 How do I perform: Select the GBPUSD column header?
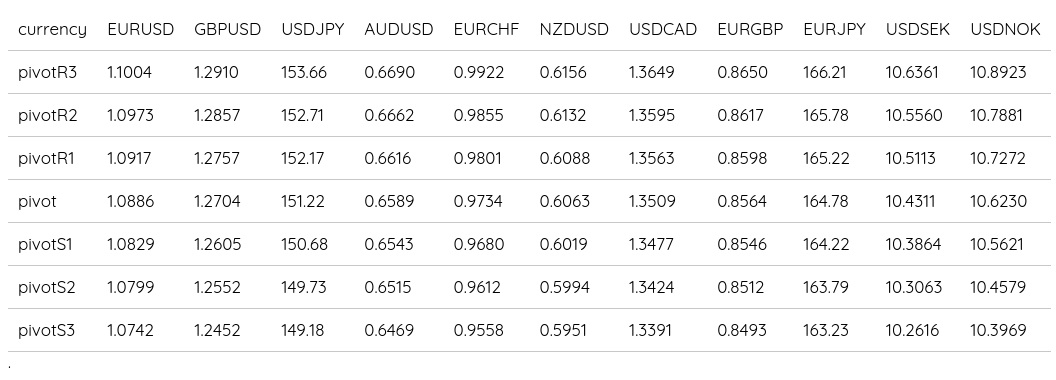click(x=228, y=30)
